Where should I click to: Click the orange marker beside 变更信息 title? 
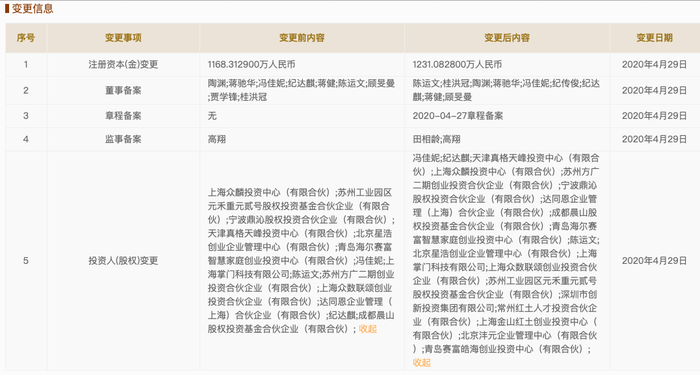click(7, 8)
